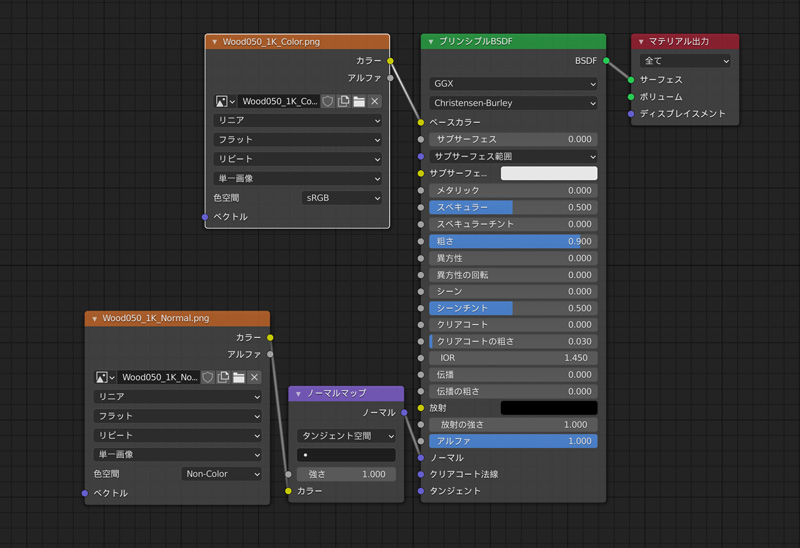
Task: Click open folder icon in Wood050_1K_Color node
Action: 359,101
